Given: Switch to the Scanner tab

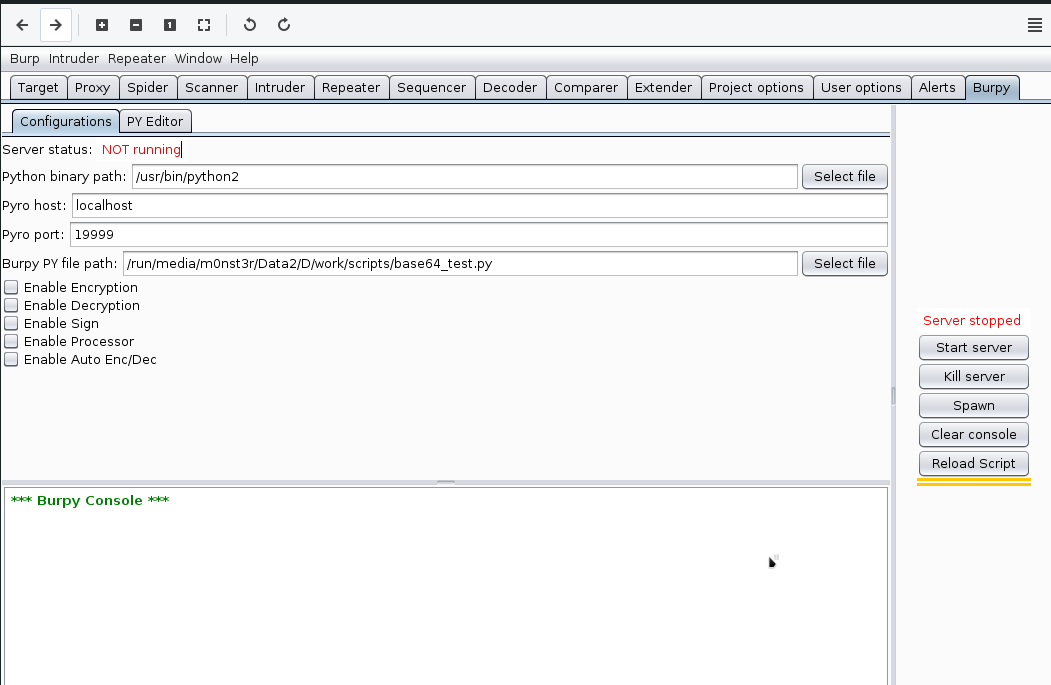Looking at the screenshot, I should pyautogui.click(x=211, y=88).
